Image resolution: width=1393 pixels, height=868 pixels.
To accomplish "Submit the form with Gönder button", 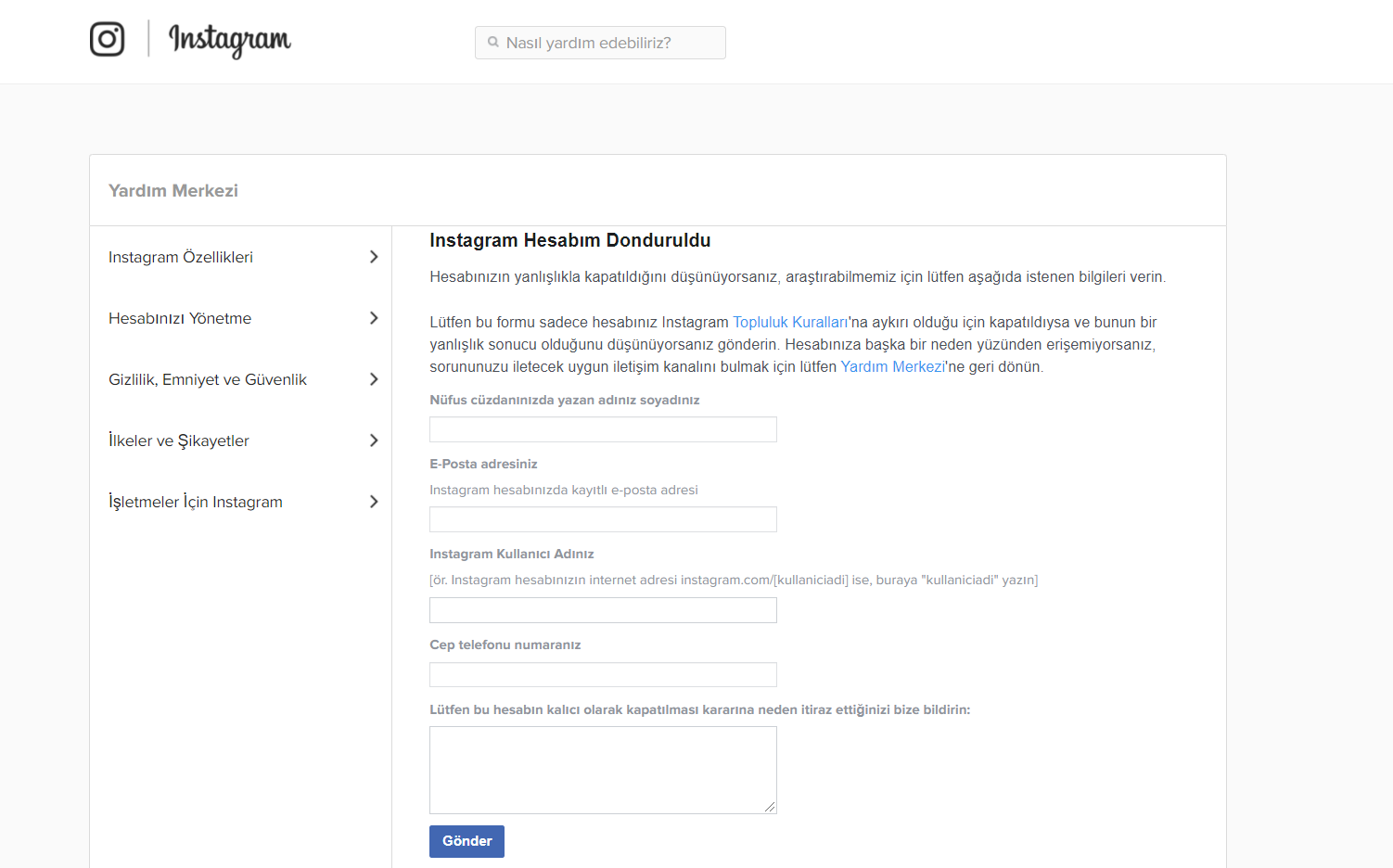I will click(466, 841).
